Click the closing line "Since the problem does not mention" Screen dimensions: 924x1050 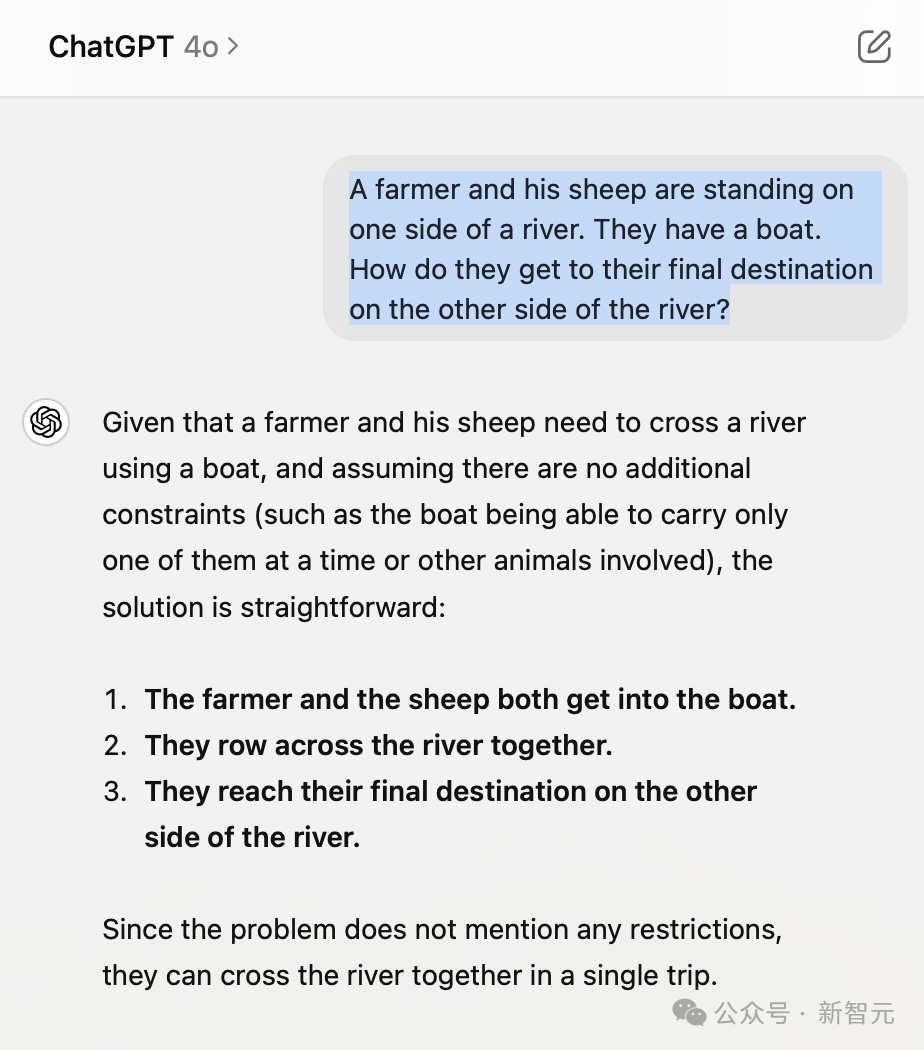click(441, 929)
